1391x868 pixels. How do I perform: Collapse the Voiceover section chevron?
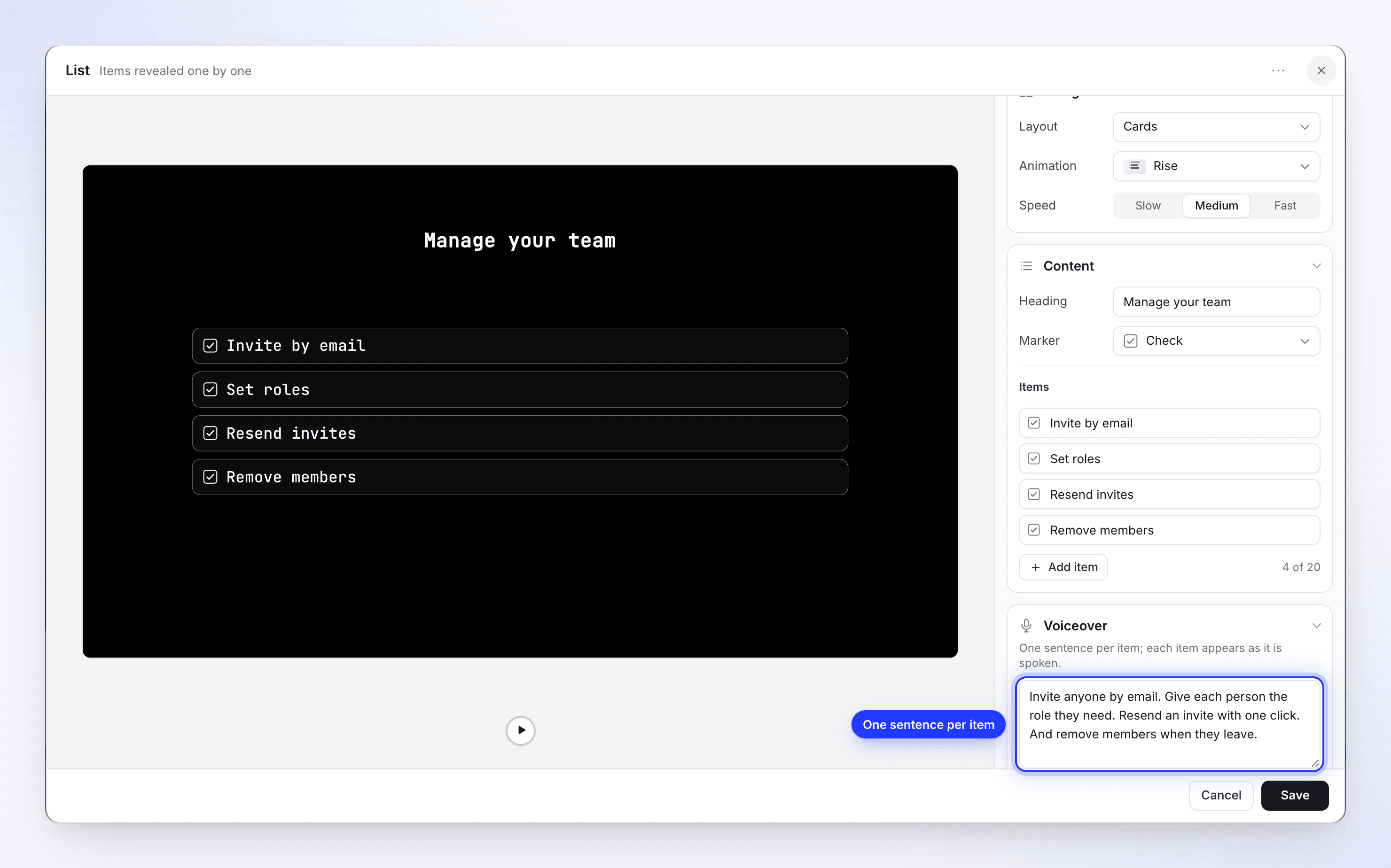(x=1316, y=626)
